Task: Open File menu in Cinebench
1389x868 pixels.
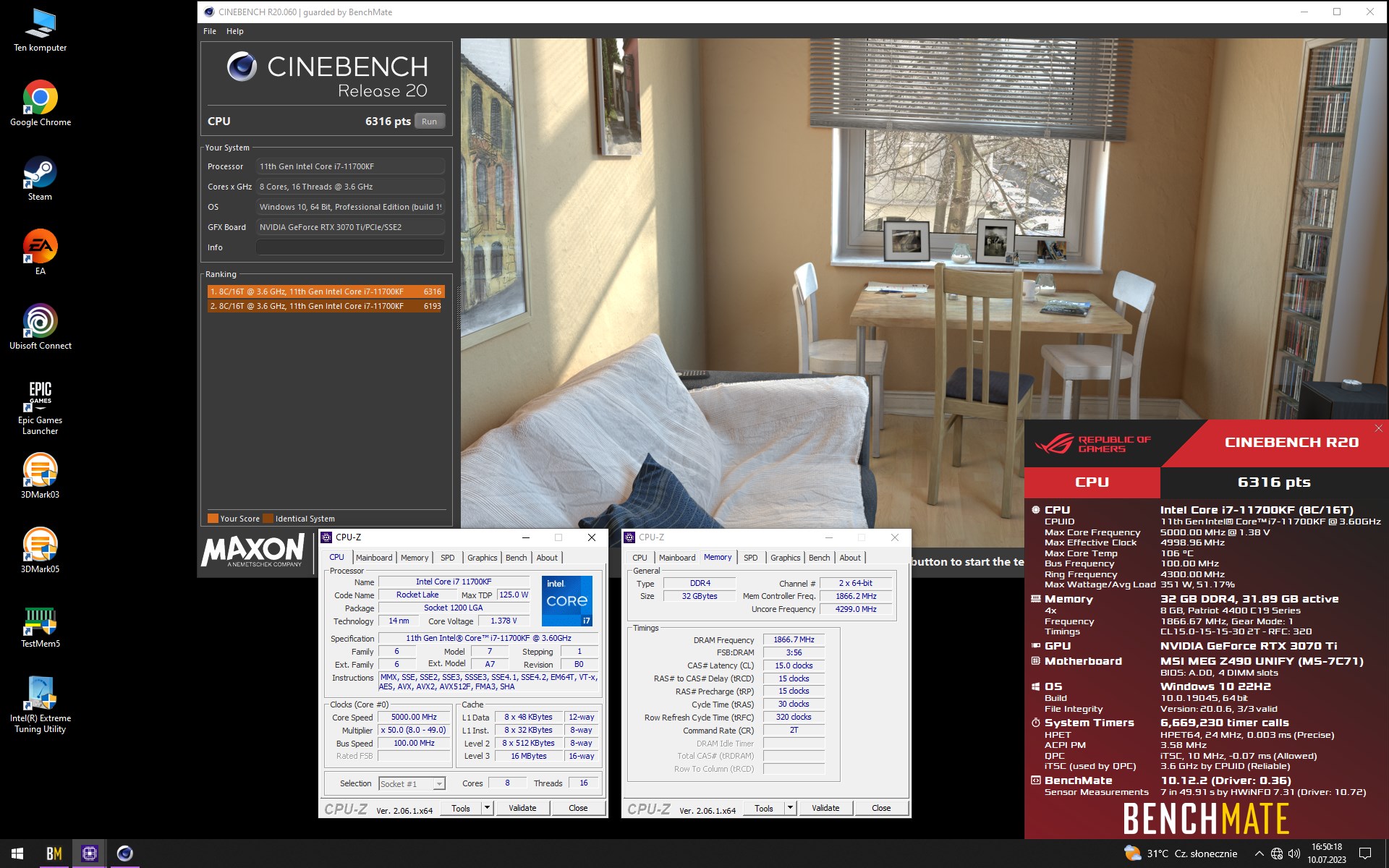Action: pos(210,31)
